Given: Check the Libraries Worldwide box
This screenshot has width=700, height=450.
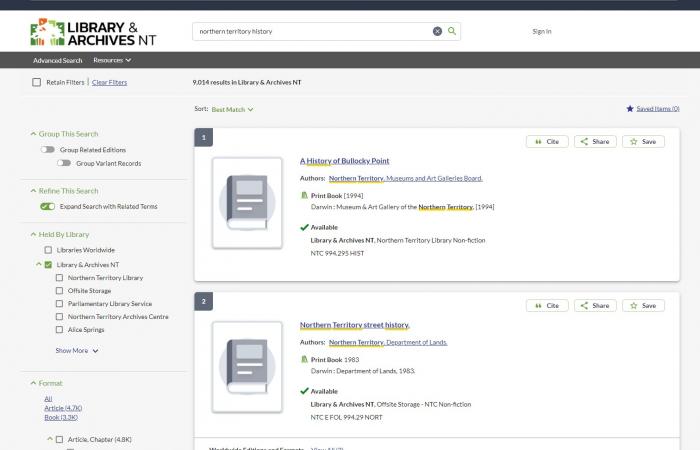Looking at the screenshot, I should [48, 250].
